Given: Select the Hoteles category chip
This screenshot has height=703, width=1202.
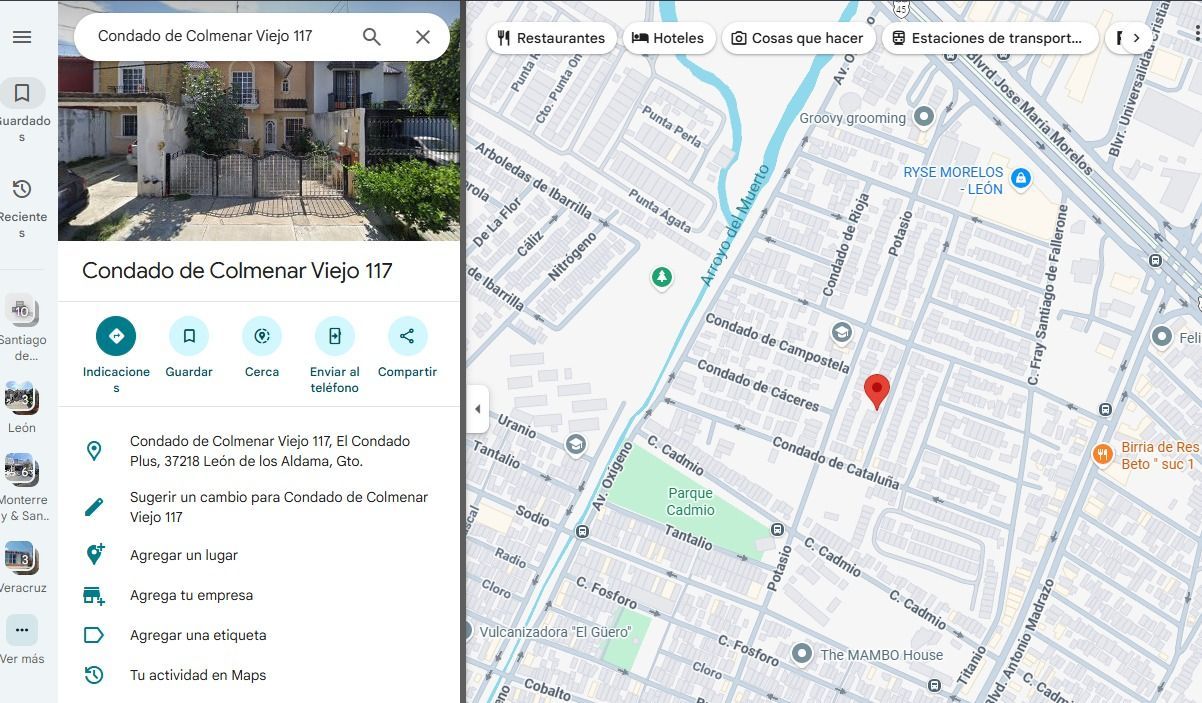Looking at the screenshot, I should (x=668, y=38).
